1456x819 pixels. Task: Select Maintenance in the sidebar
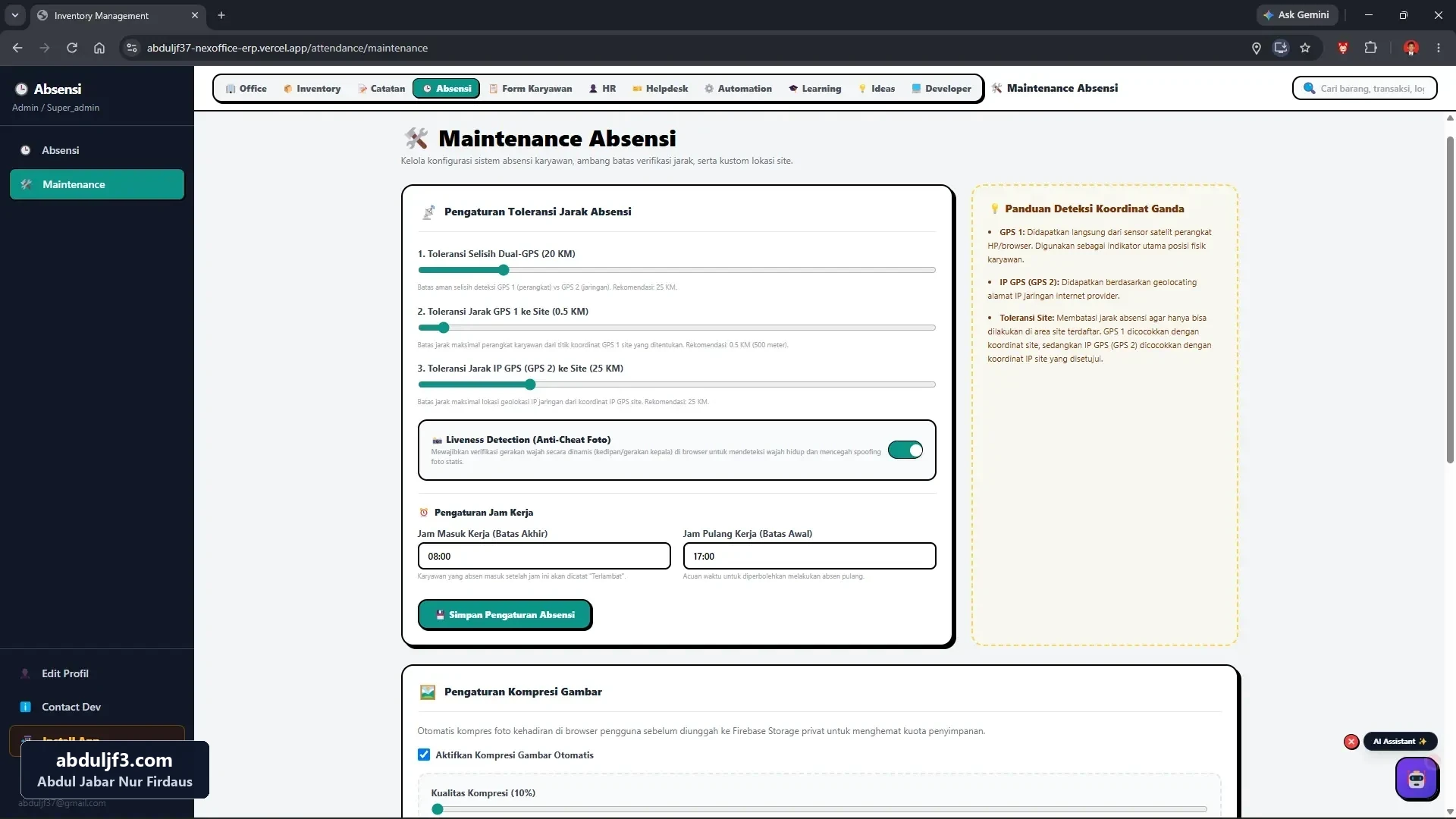pyautogui.click(x=97, y=184)
